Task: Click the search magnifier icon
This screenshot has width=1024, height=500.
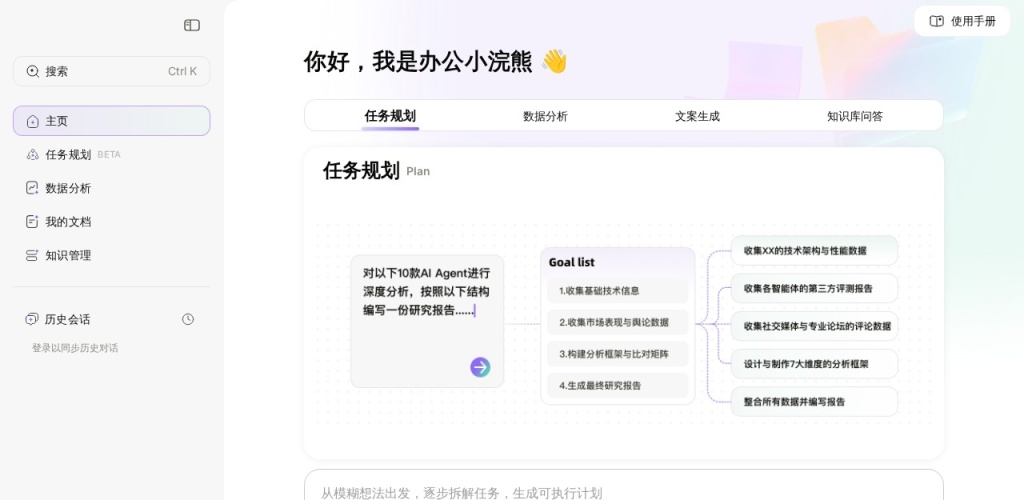Action: click(x=33, y=71)
